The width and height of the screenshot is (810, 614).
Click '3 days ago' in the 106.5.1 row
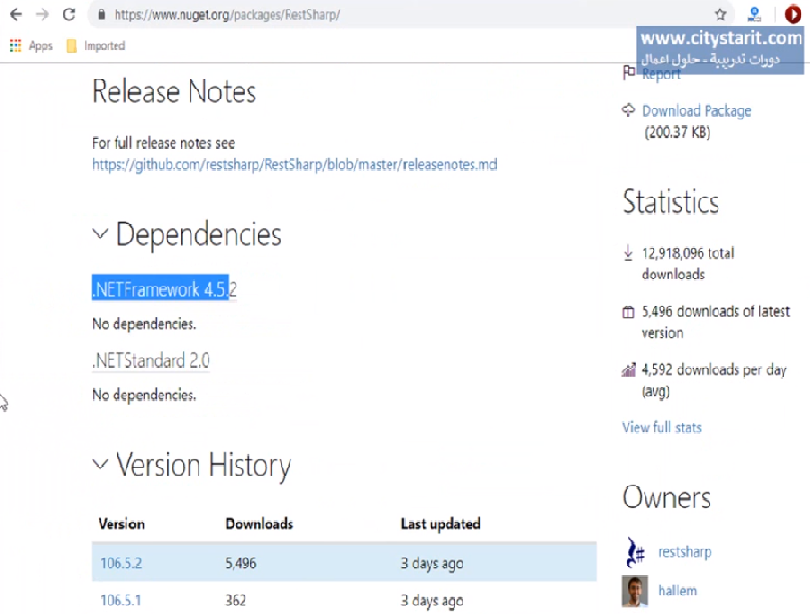pos(432,601)
